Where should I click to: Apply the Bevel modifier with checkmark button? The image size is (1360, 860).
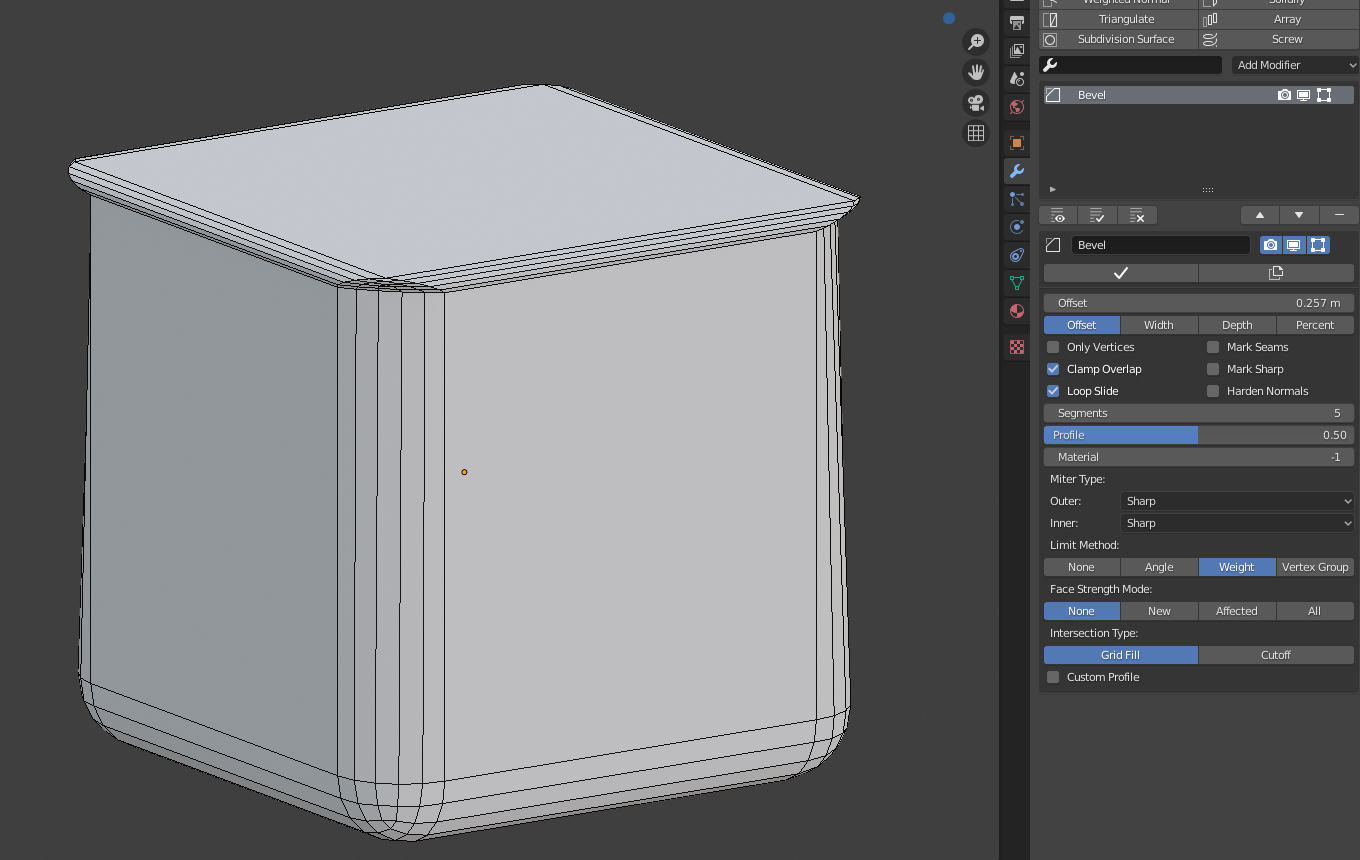[x=1121, y=273]
